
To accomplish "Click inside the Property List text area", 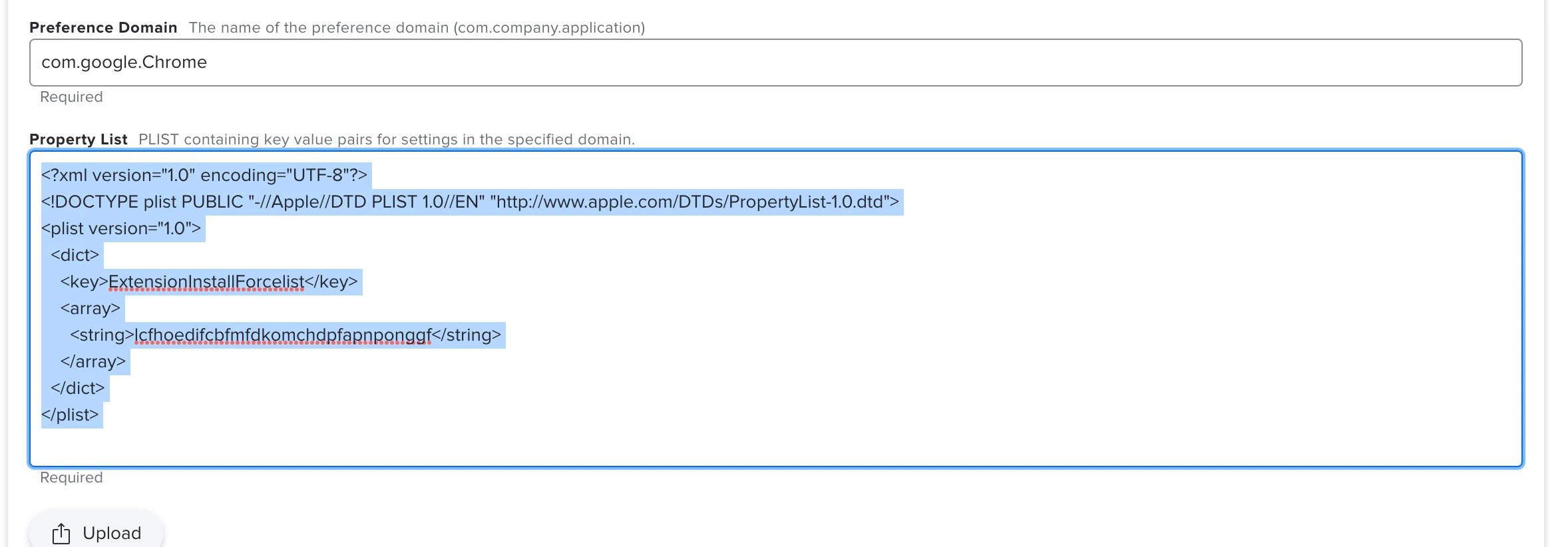I will point(775,309).
